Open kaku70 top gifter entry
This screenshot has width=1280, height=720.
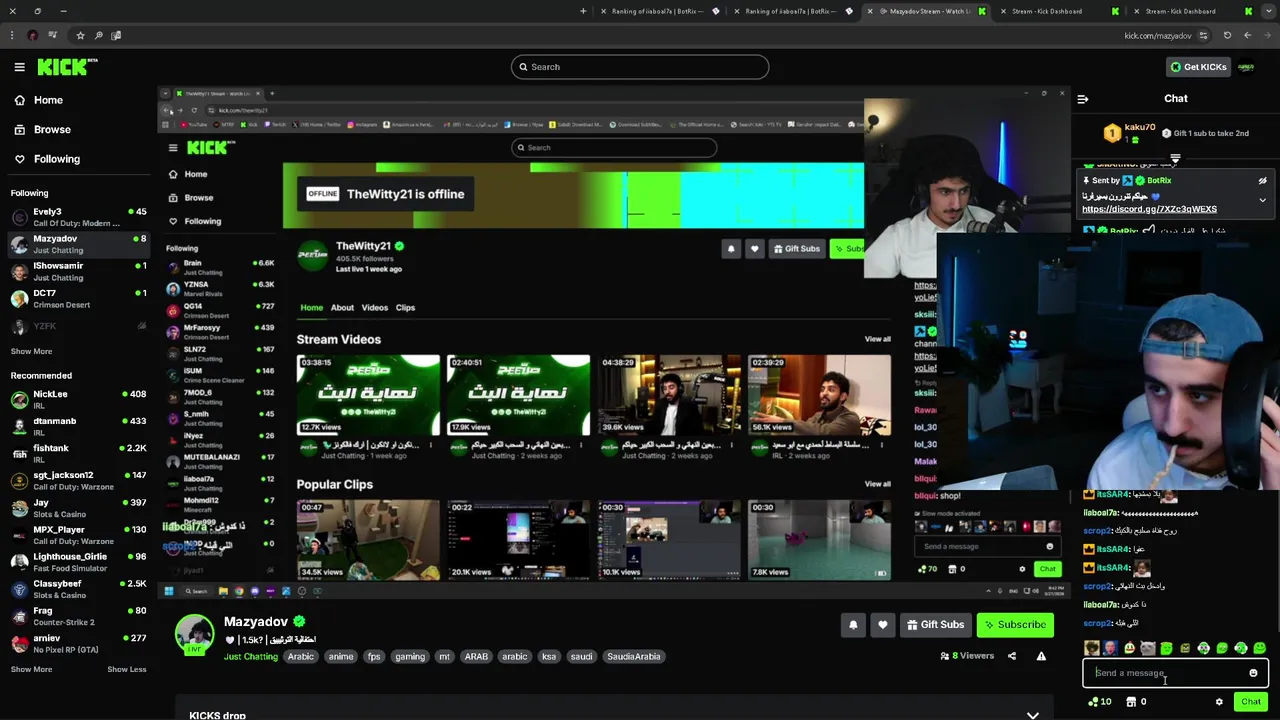coord(1130,133)
